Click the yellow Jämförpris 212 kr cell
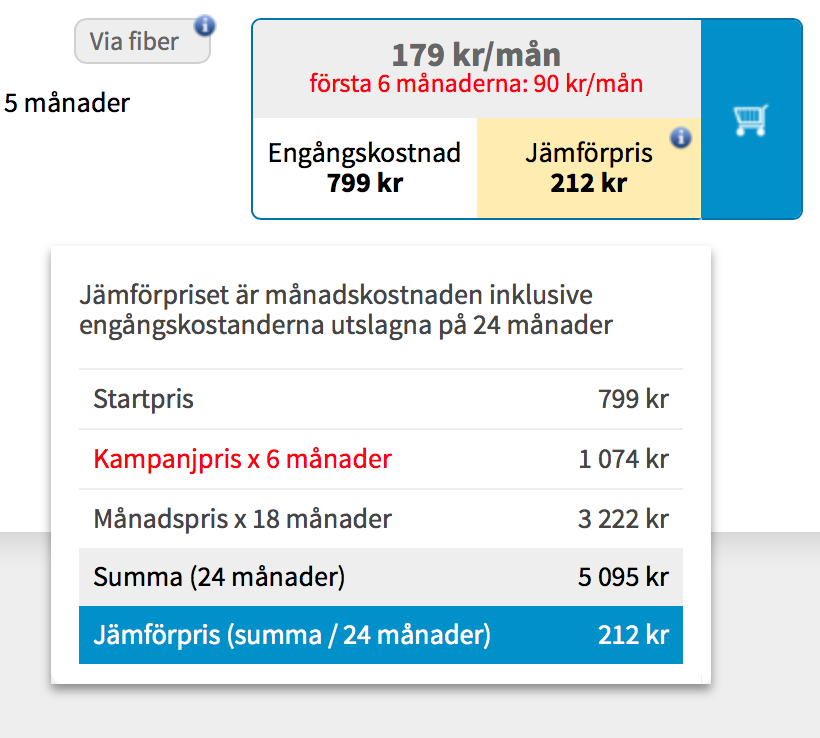Image resolution: width=820 pixels, height=738 pixels. coord(588,168)
